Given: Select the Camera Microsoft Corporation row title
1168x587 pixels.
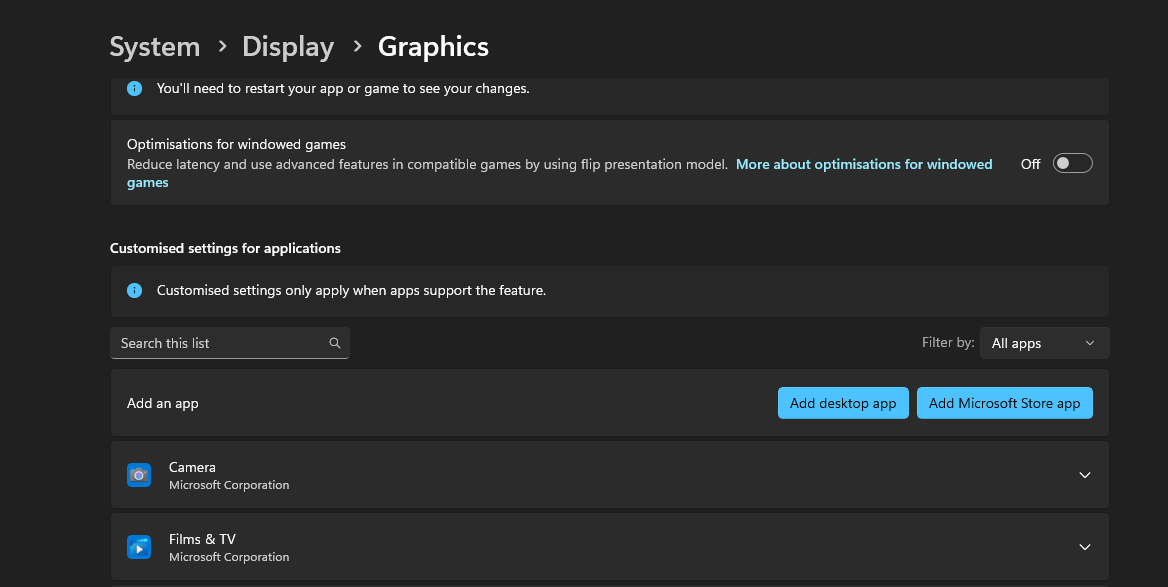Looking at the screenshot, I should click(192, 467).
